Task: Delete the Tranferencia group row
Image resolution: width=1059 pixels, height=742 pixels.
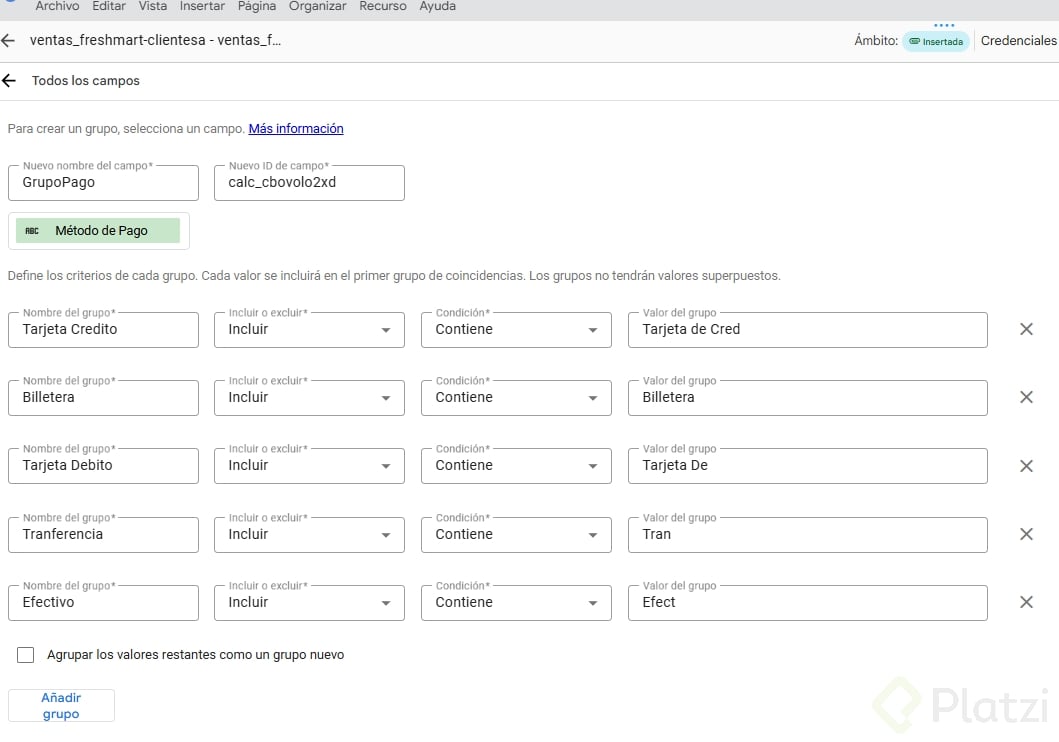Action: (1026, 534)
